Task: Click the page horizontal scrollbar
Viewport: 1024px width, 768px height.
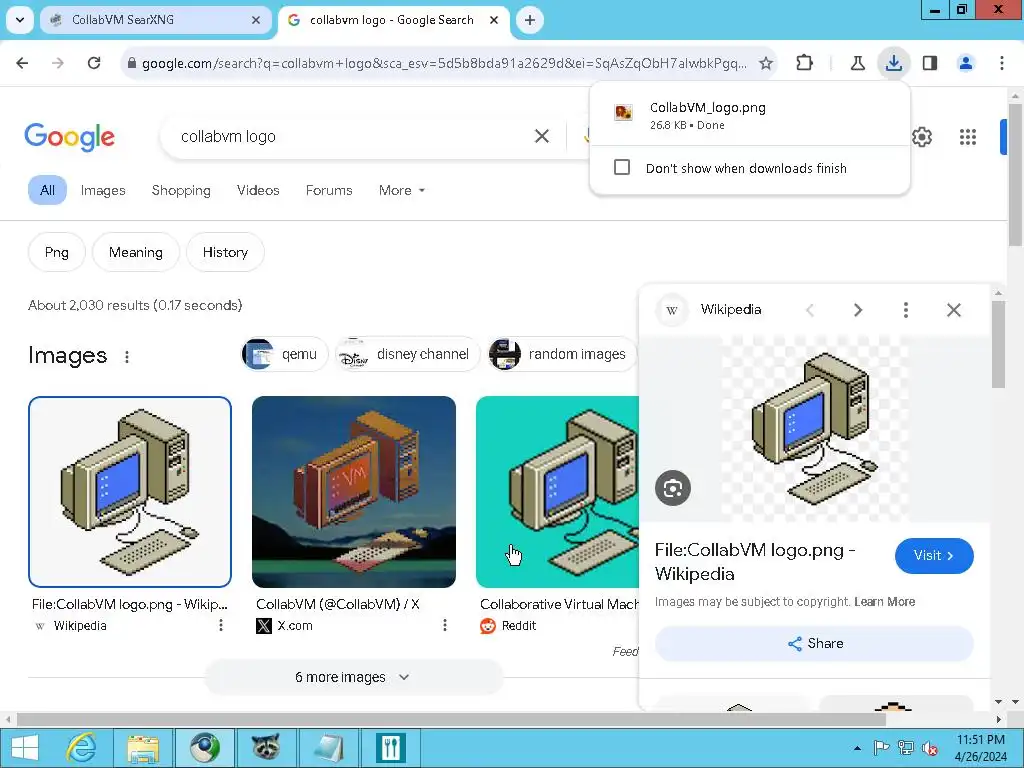Action: click(451, 719)
